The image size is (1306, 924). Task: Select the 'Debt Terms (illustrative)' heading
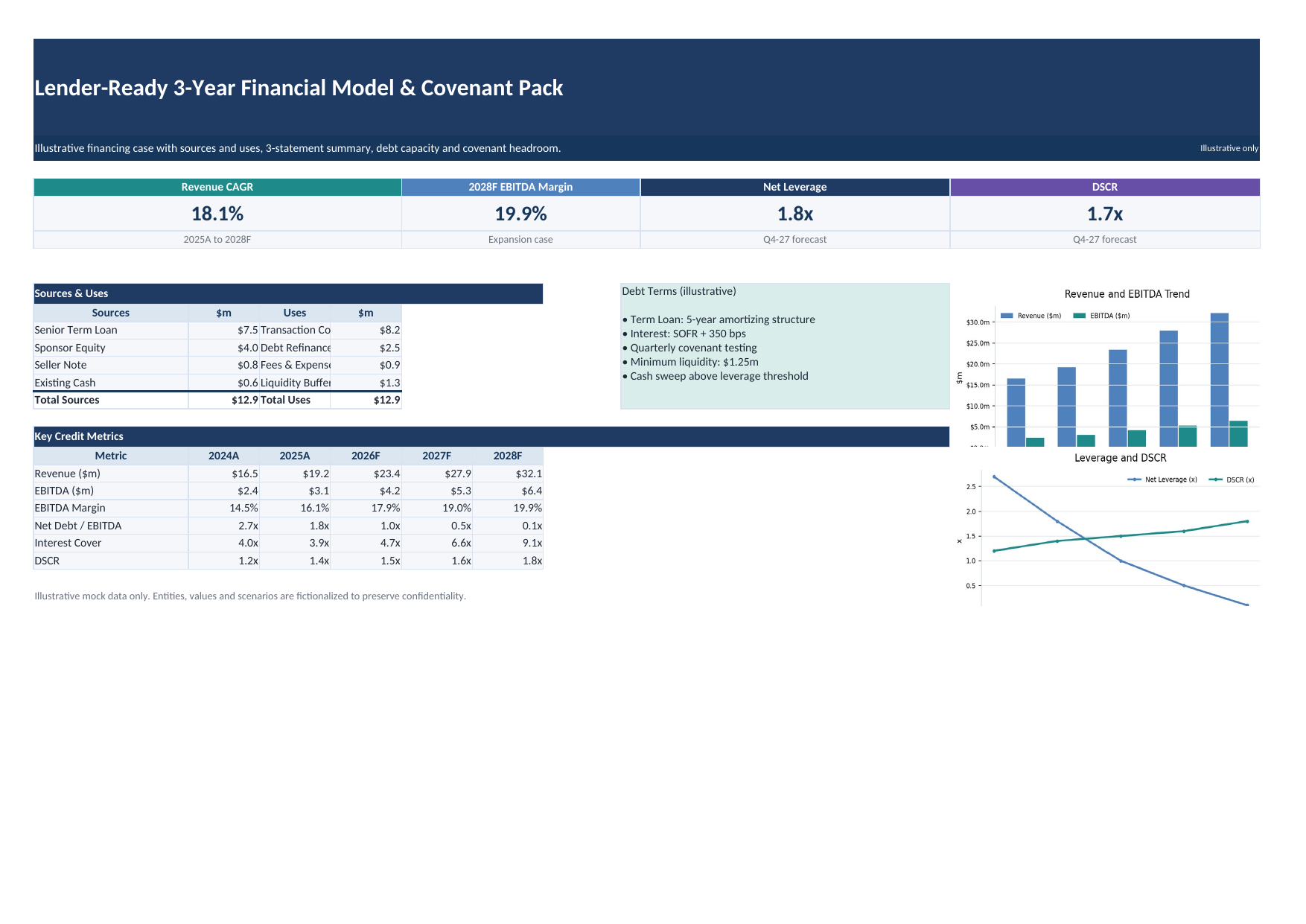[679, 291]
